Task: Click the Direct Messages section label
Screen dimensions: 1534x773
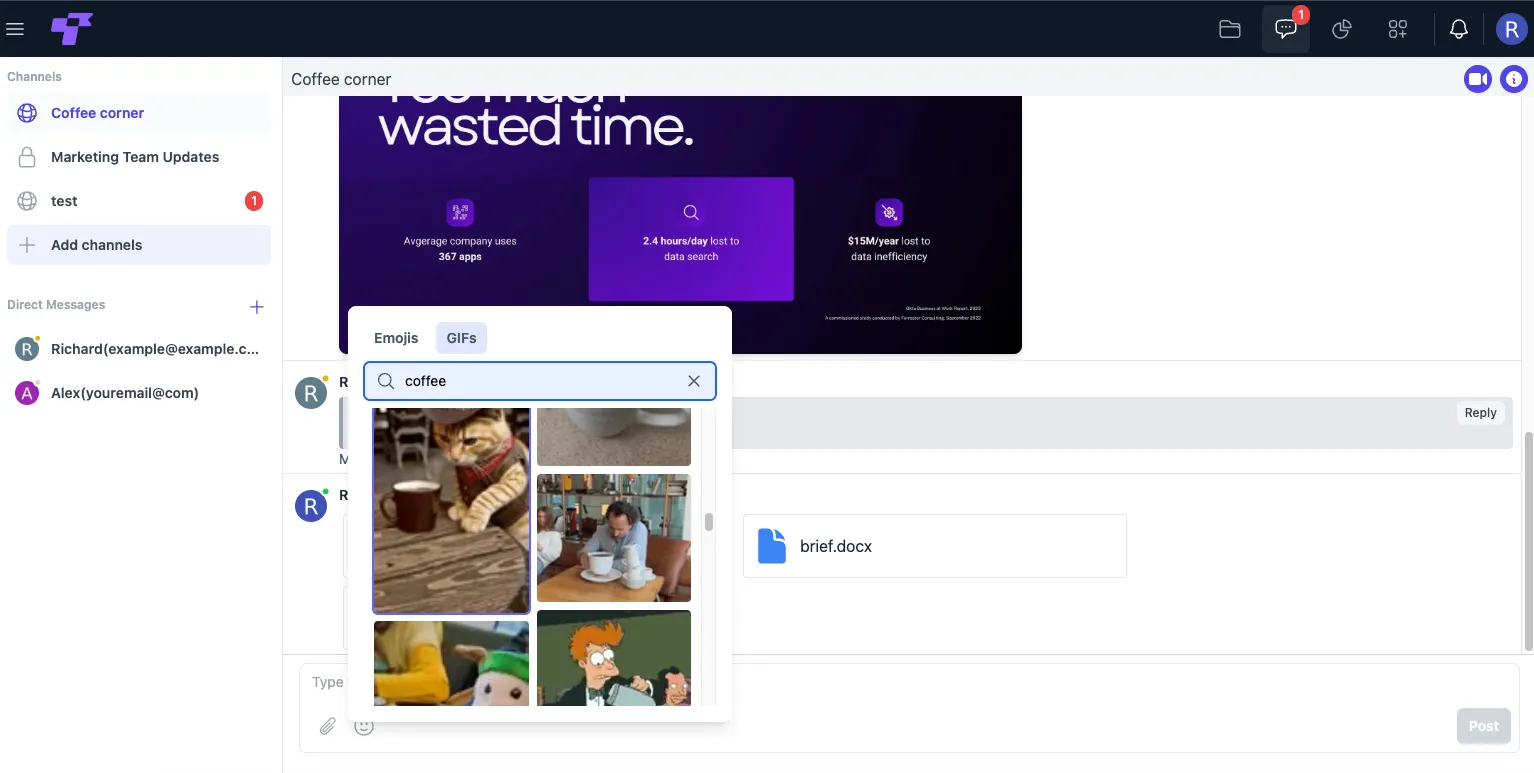Action: 56,305
